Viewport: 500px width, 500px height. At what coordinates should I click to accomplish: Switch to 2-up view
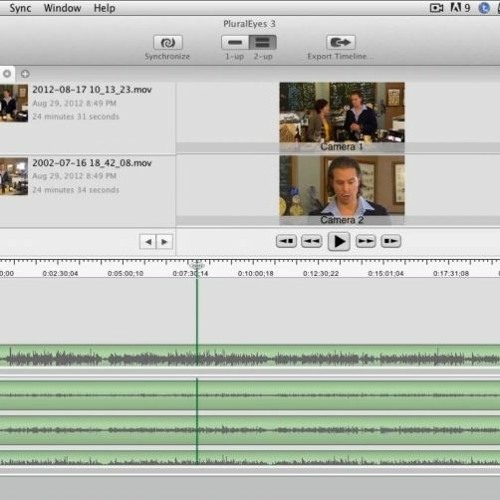(x=263, y=43)
